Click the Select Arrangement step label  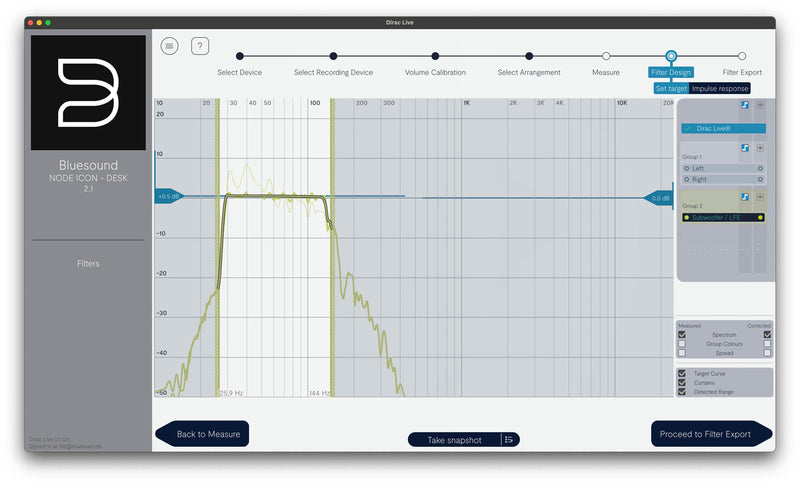[529, 72]
